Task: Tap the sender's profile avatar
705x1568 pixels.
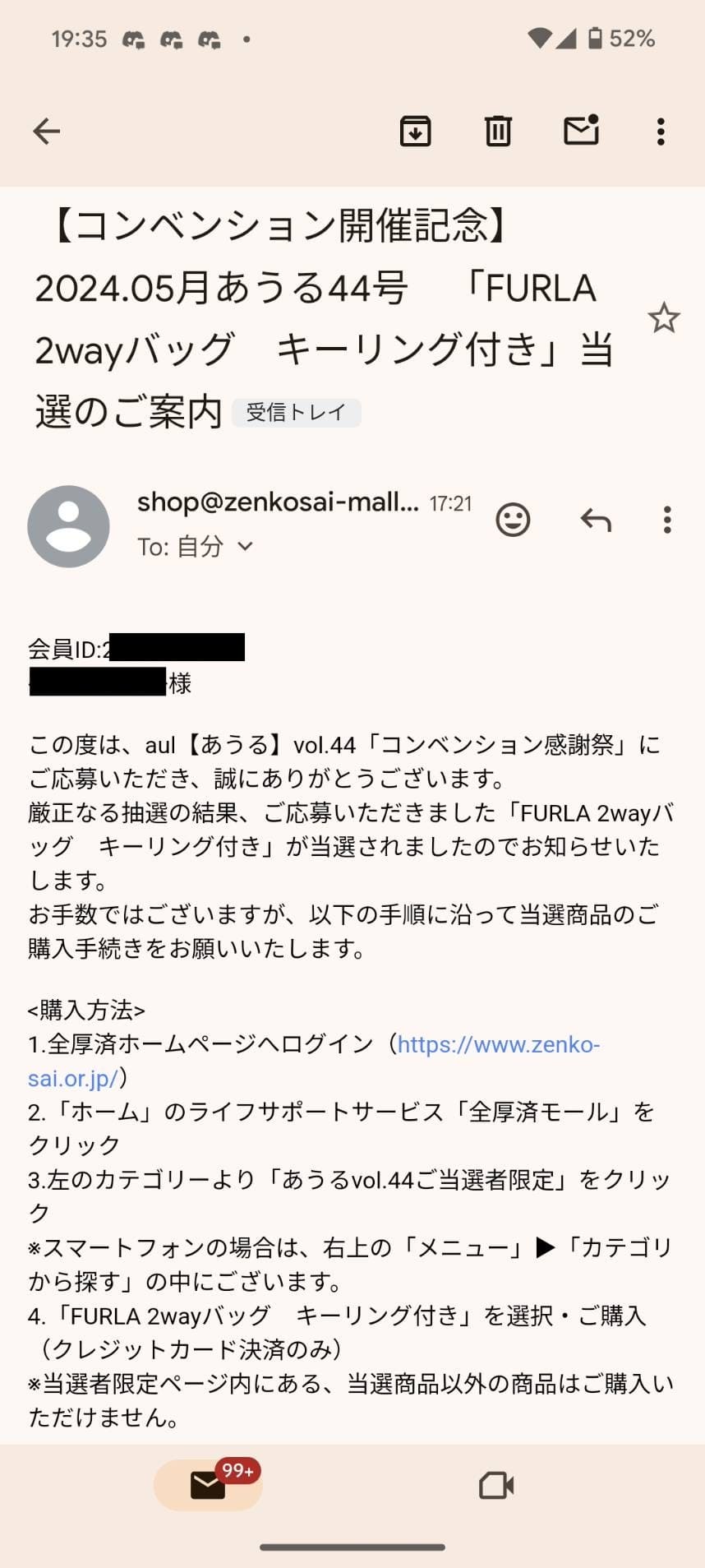Action: 68,526
